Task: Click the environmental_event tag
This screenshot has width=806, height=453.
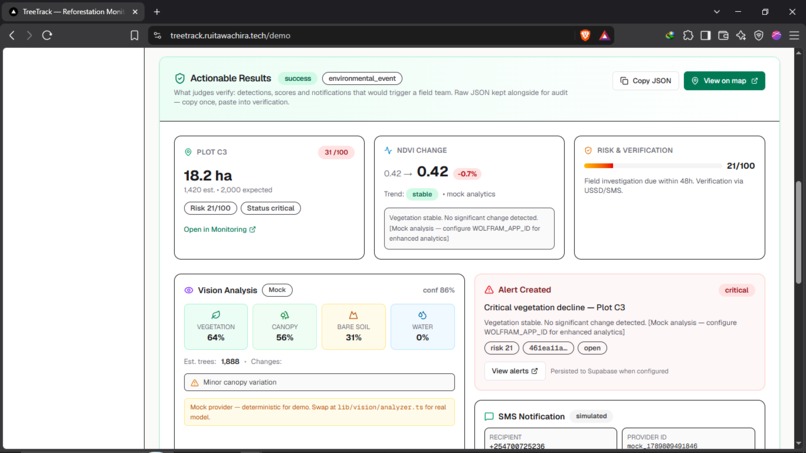Action: (362, 78)
